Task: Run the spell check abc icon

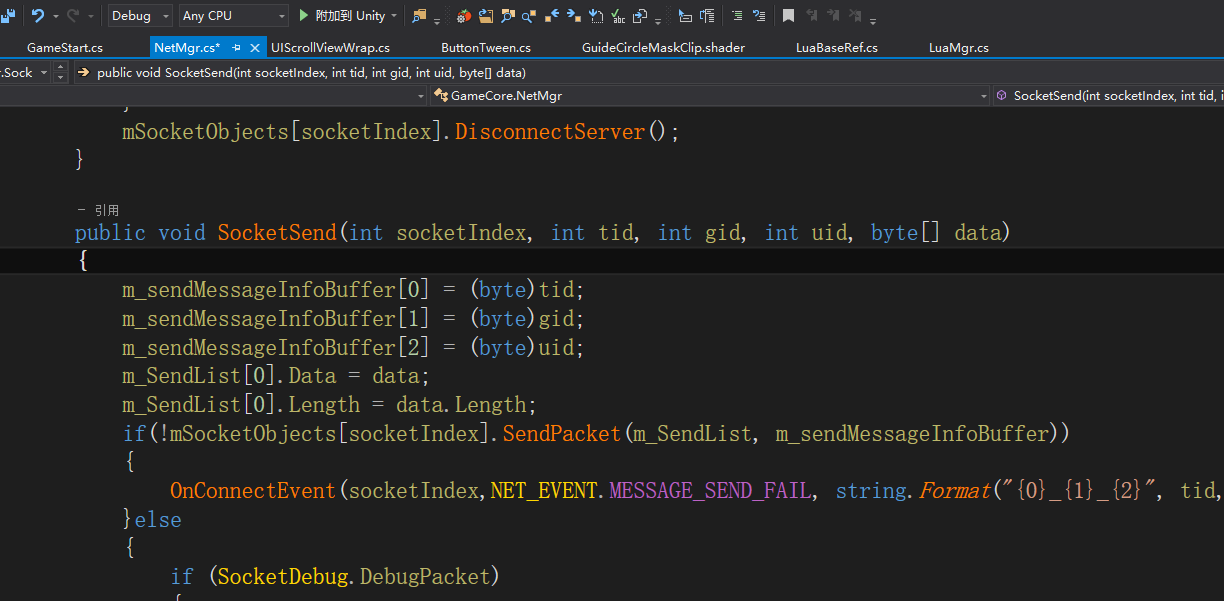Action: coord(619,14)
